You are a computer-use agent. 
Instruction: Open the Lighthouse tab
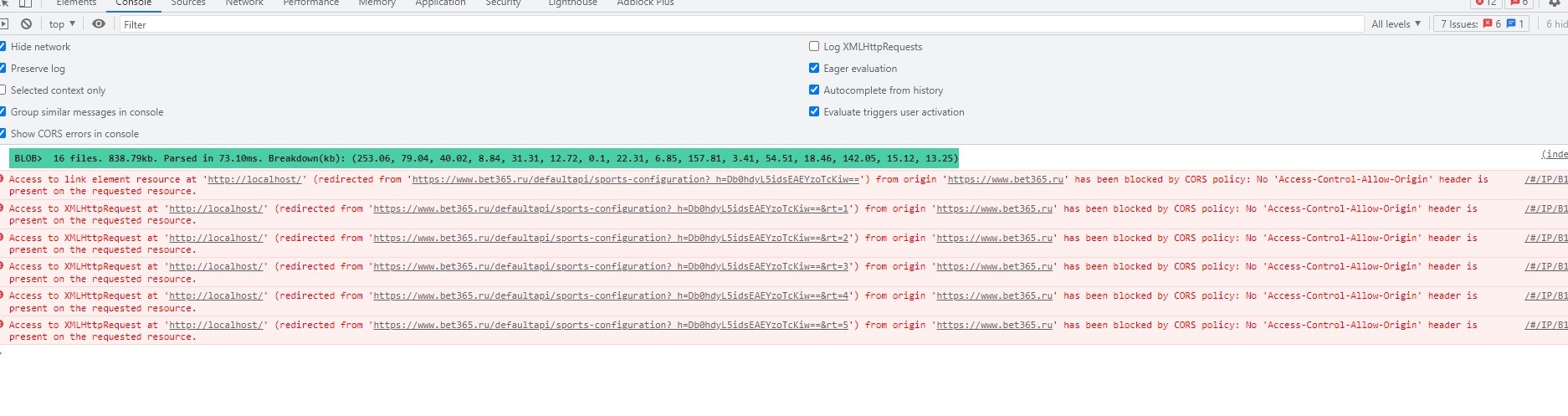(x=573, y=3)
